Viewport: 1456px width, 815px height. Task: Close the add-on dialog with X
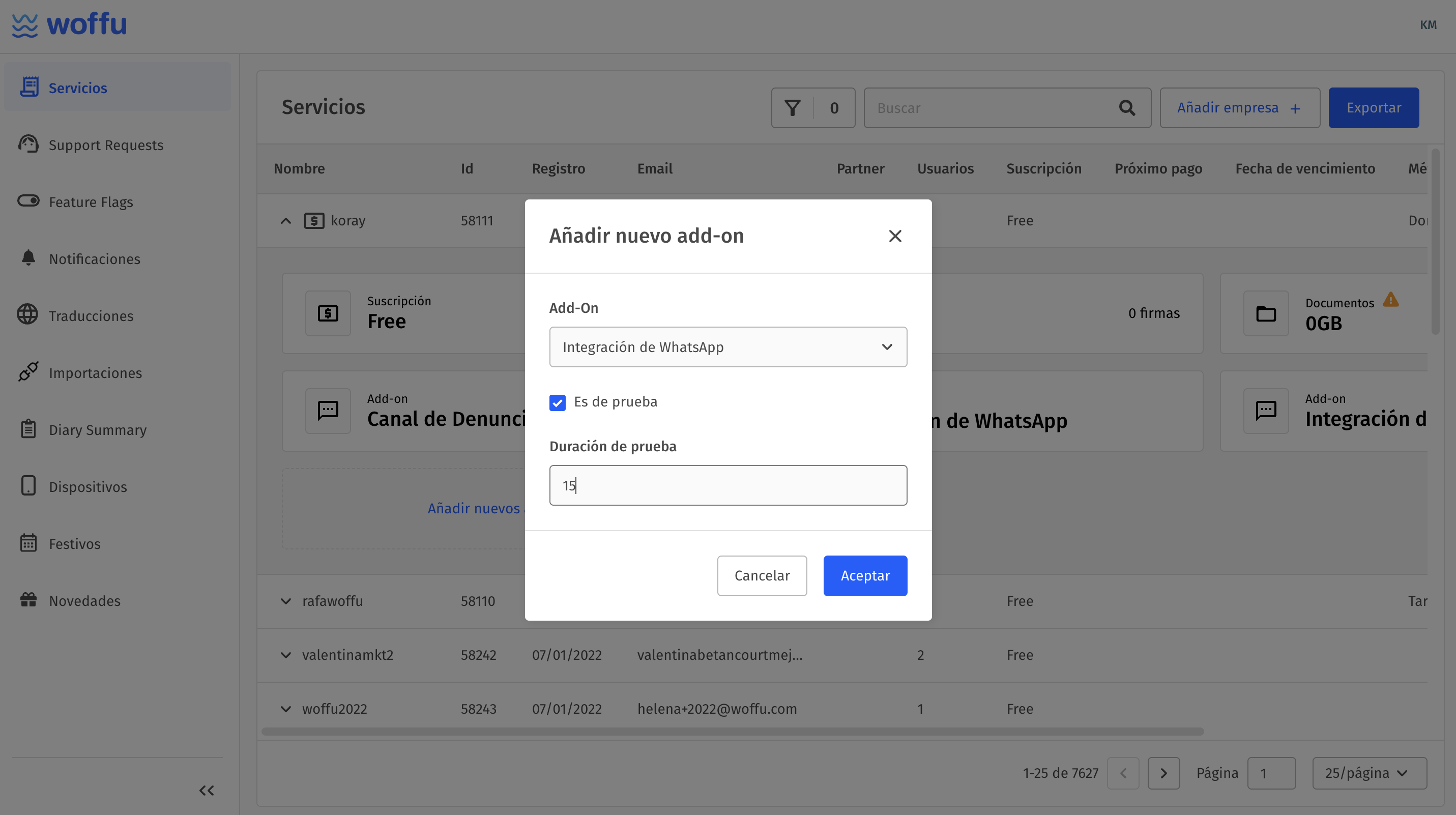pos(895,236)
